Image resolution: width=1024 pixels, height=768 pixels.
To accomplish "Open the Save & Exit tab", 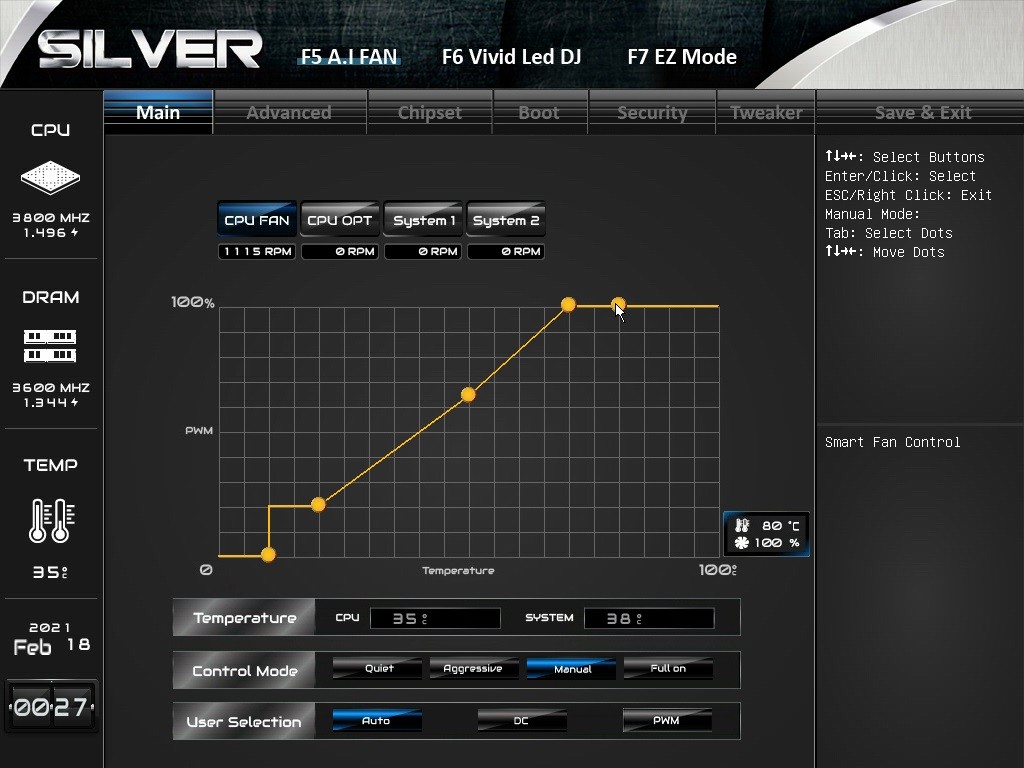I will pyautogui.click(x=923, y=112).
